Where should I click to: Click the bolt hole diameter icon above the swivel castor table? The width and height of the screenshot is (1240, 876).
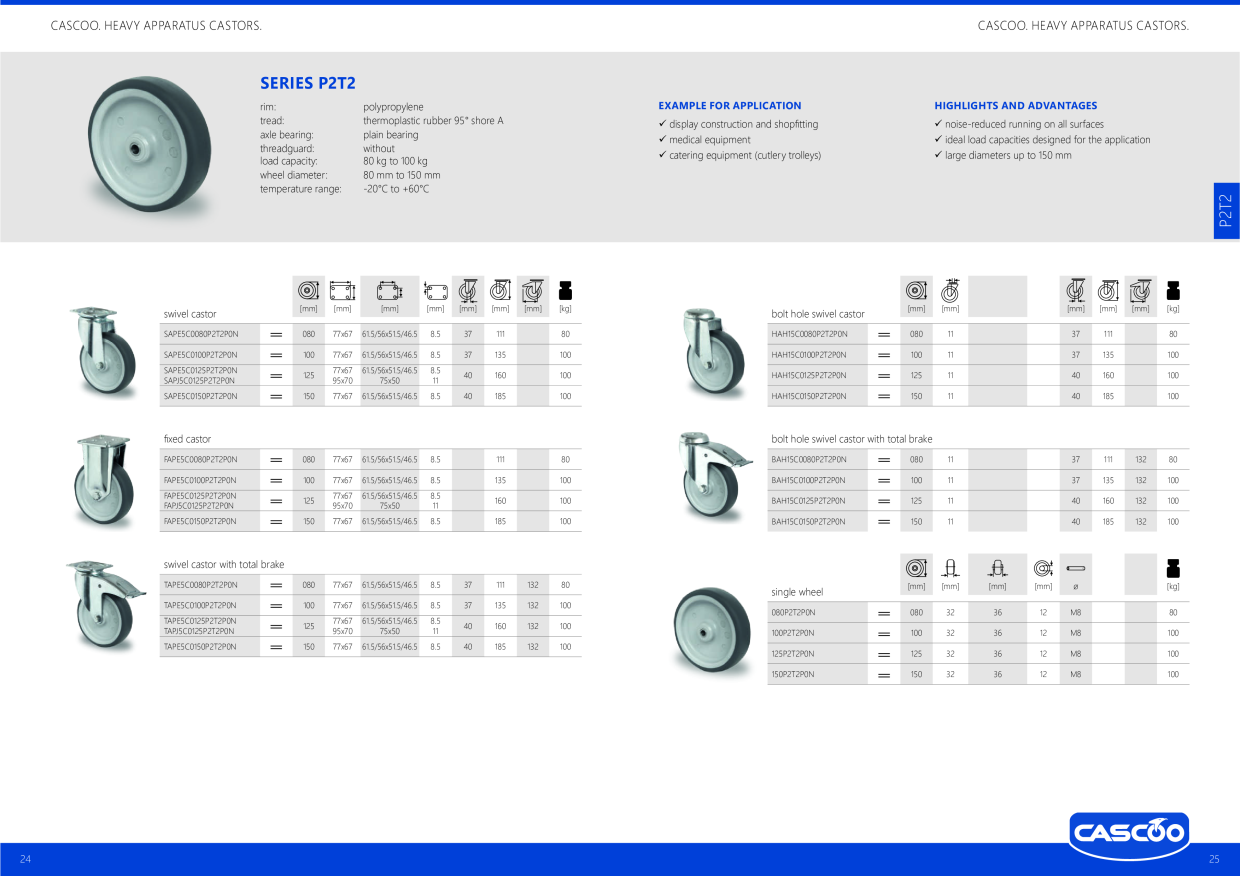[x=435, y=291]
